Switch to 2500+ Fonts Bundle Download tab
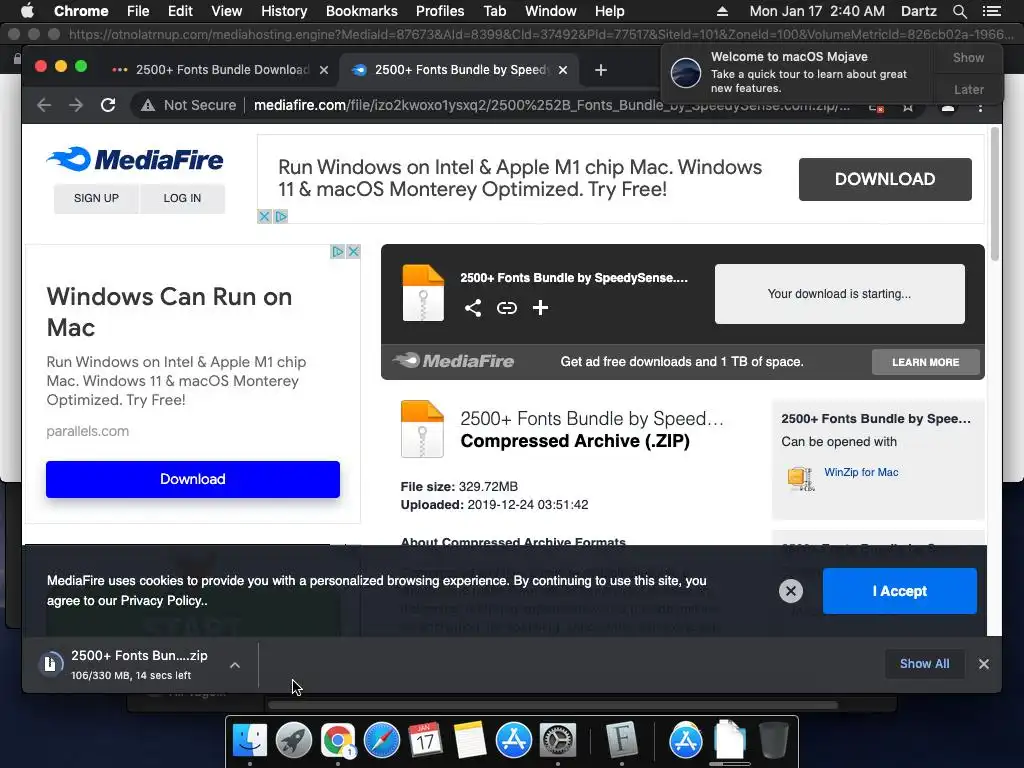Screen dimensions: 1024x768 (x=220, y=70)
